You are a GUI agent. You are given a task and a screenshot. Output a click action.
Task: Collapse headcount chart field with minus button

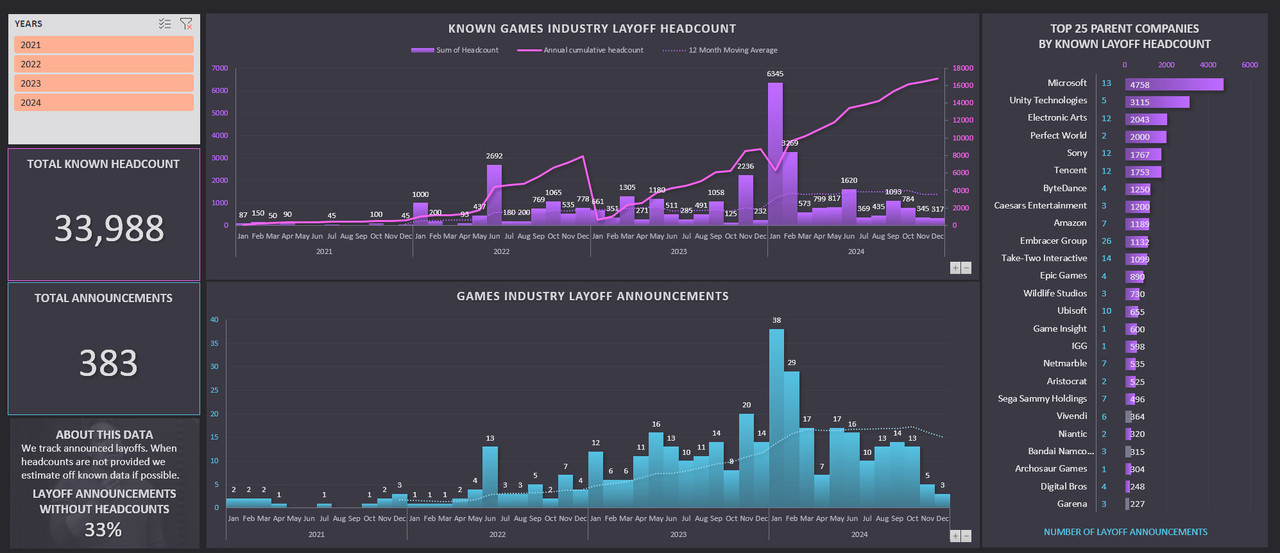966,268
